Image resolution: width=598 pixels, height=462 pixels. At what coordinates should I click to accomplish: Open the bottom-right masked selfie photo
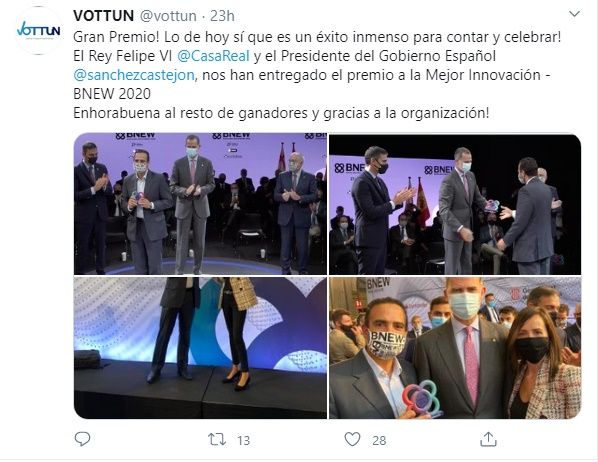455,348
